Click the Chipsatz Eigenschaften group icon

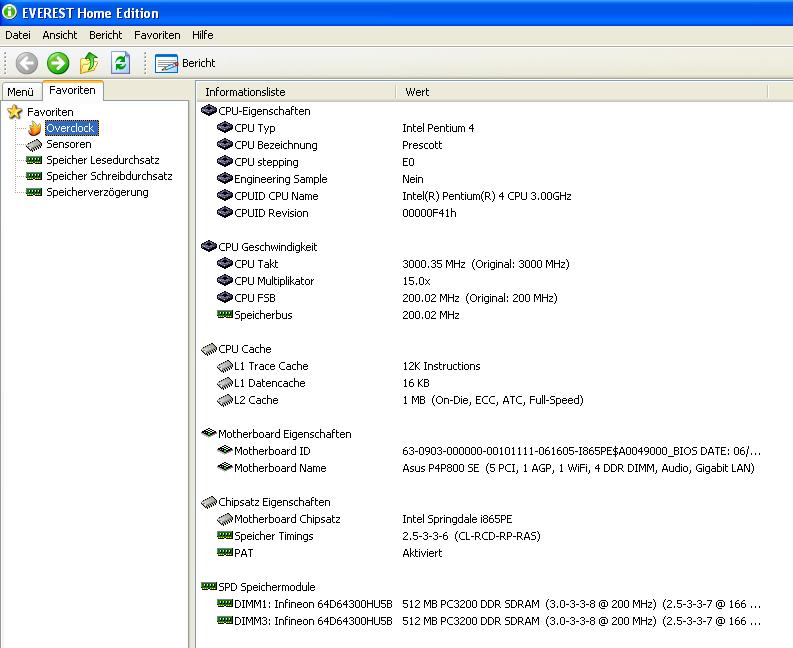coord(209,502)
